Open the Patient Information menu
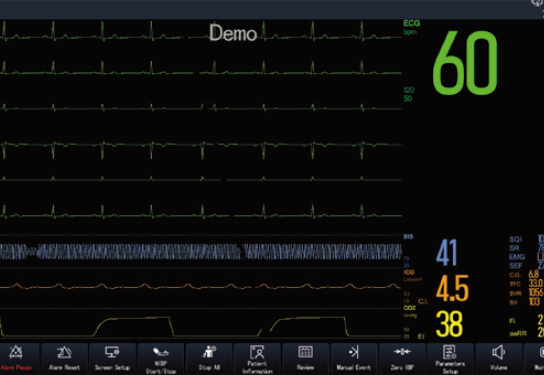This screenshot has width=544, height=375. [257, 359]
